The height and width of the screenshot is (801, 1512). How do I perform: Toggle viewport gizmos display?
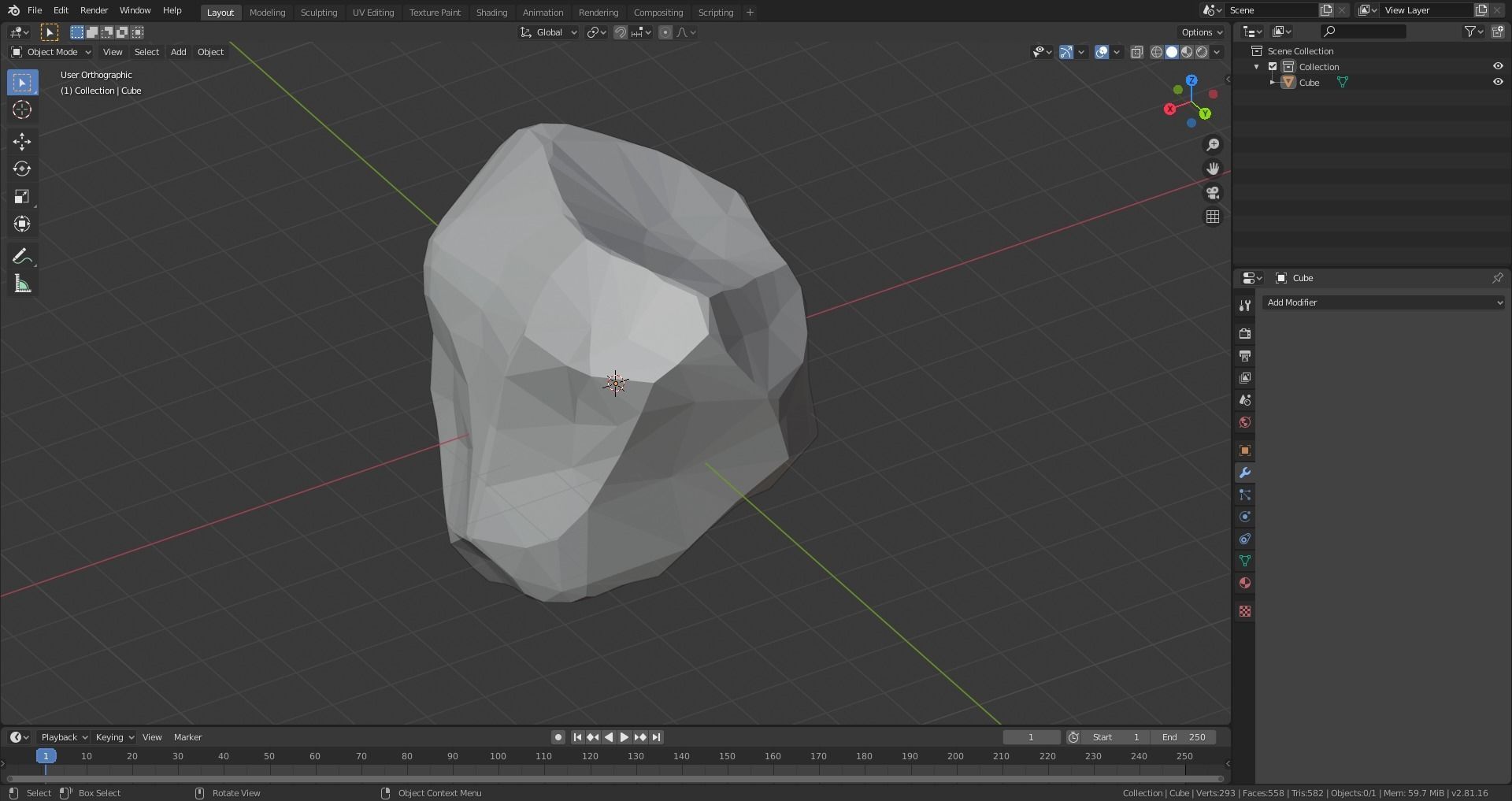[x=1065, y=52]
